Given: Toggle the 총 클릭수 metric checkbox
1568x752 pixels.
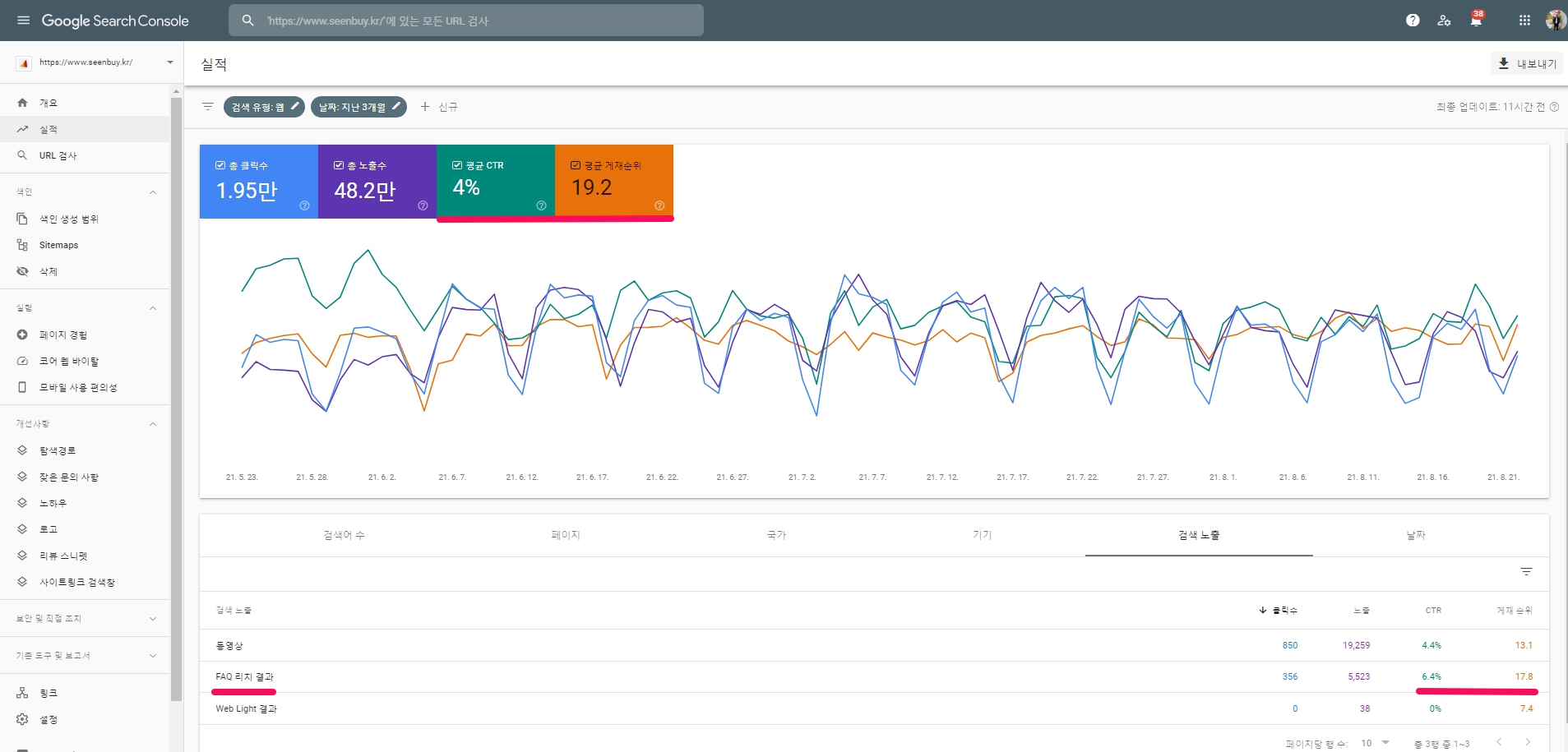Looking at the screenshot, I should point(220,165).
